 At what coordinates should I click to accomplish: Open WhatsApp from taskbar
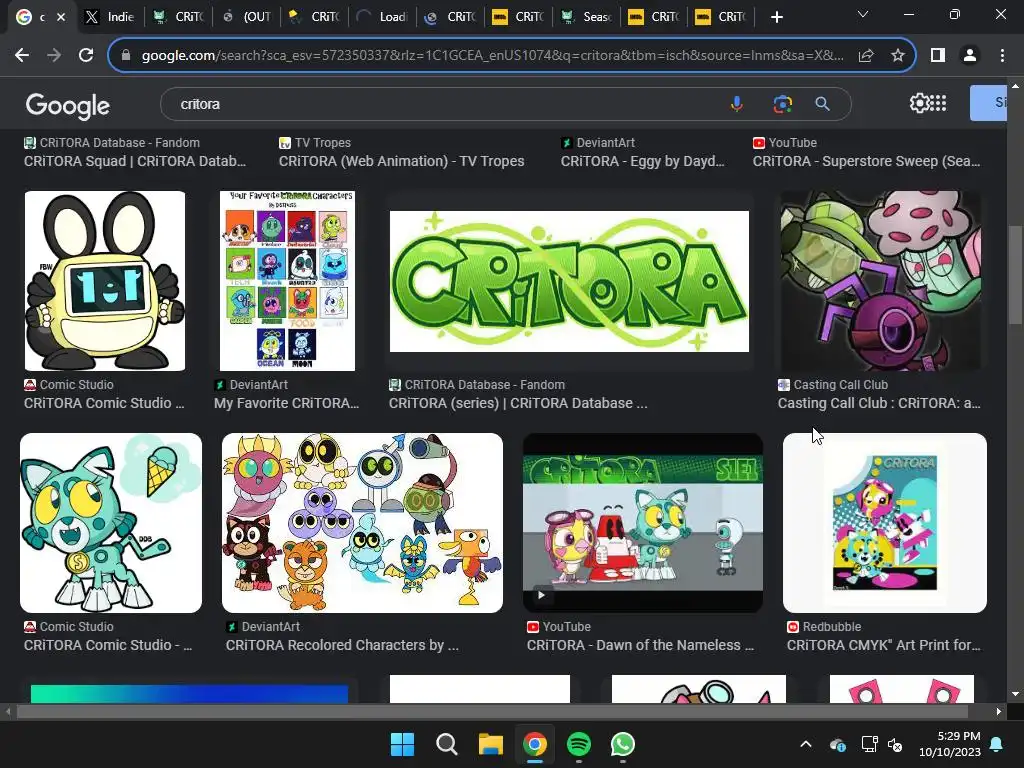622,744
